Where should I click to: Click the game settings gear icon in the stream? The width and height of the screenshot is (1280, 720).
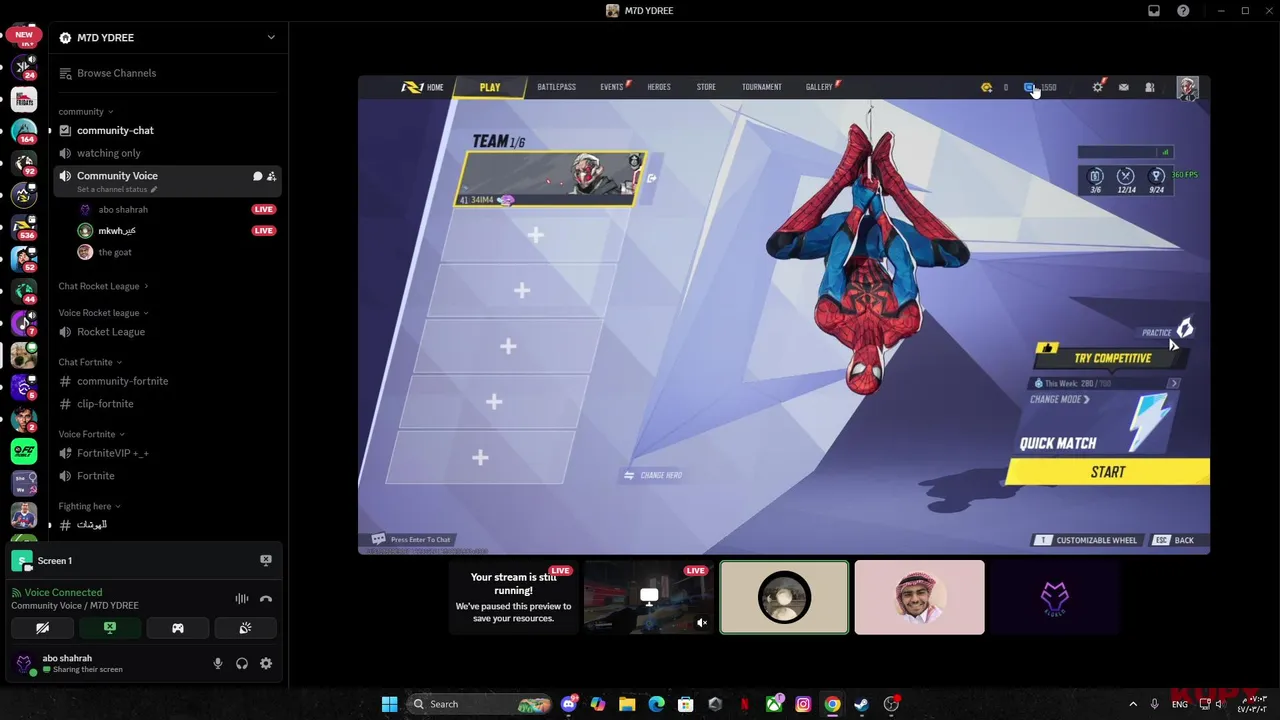[x=1098, y=87]
